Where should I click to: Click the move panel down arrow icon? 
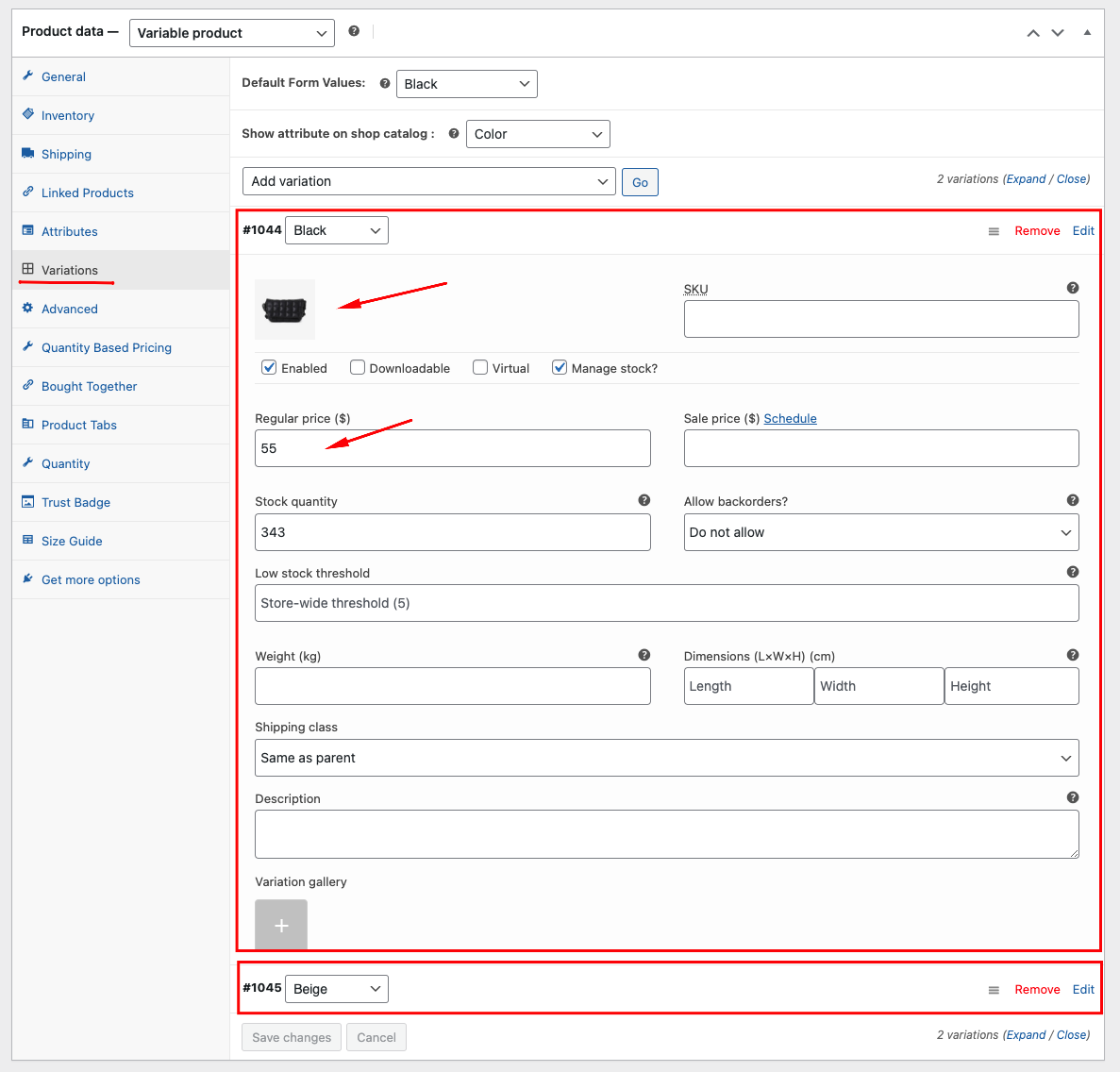1058,33
